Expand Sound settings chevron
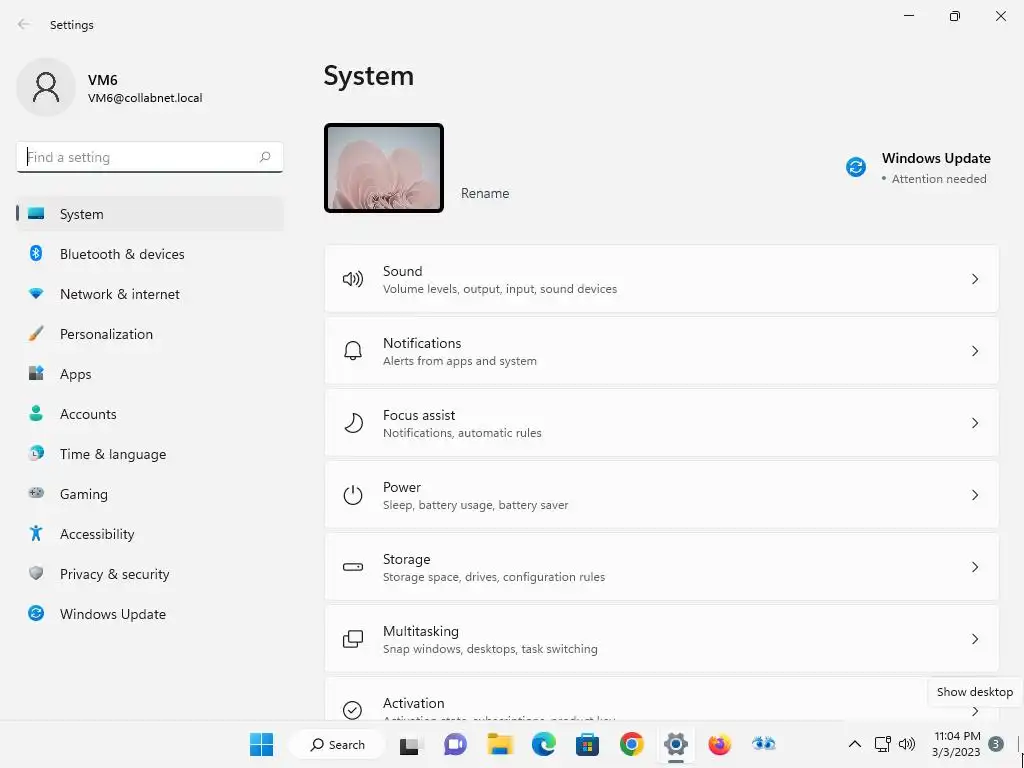 974,280
